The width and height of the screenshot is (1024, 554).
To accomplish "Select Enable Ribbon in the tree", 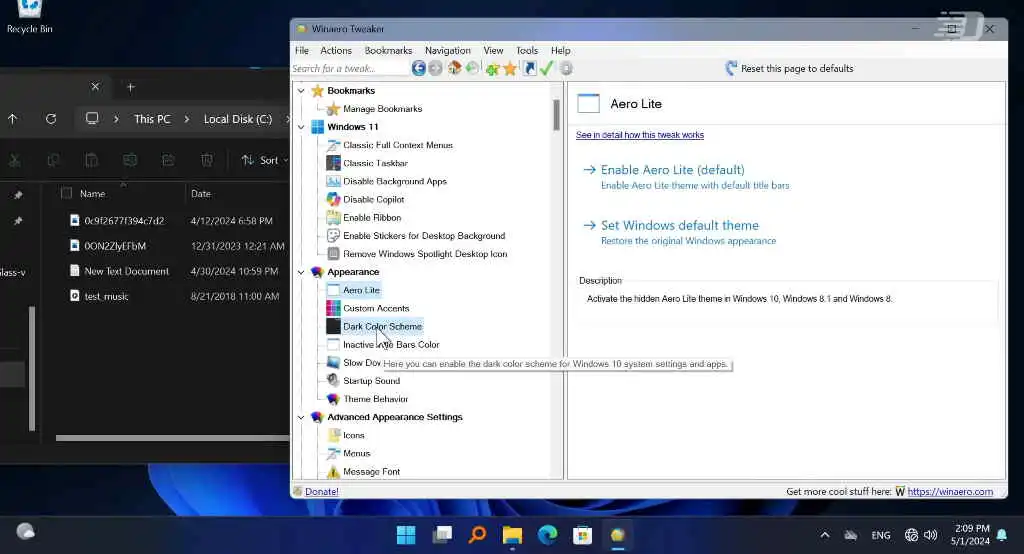I will tap(372, 218).
